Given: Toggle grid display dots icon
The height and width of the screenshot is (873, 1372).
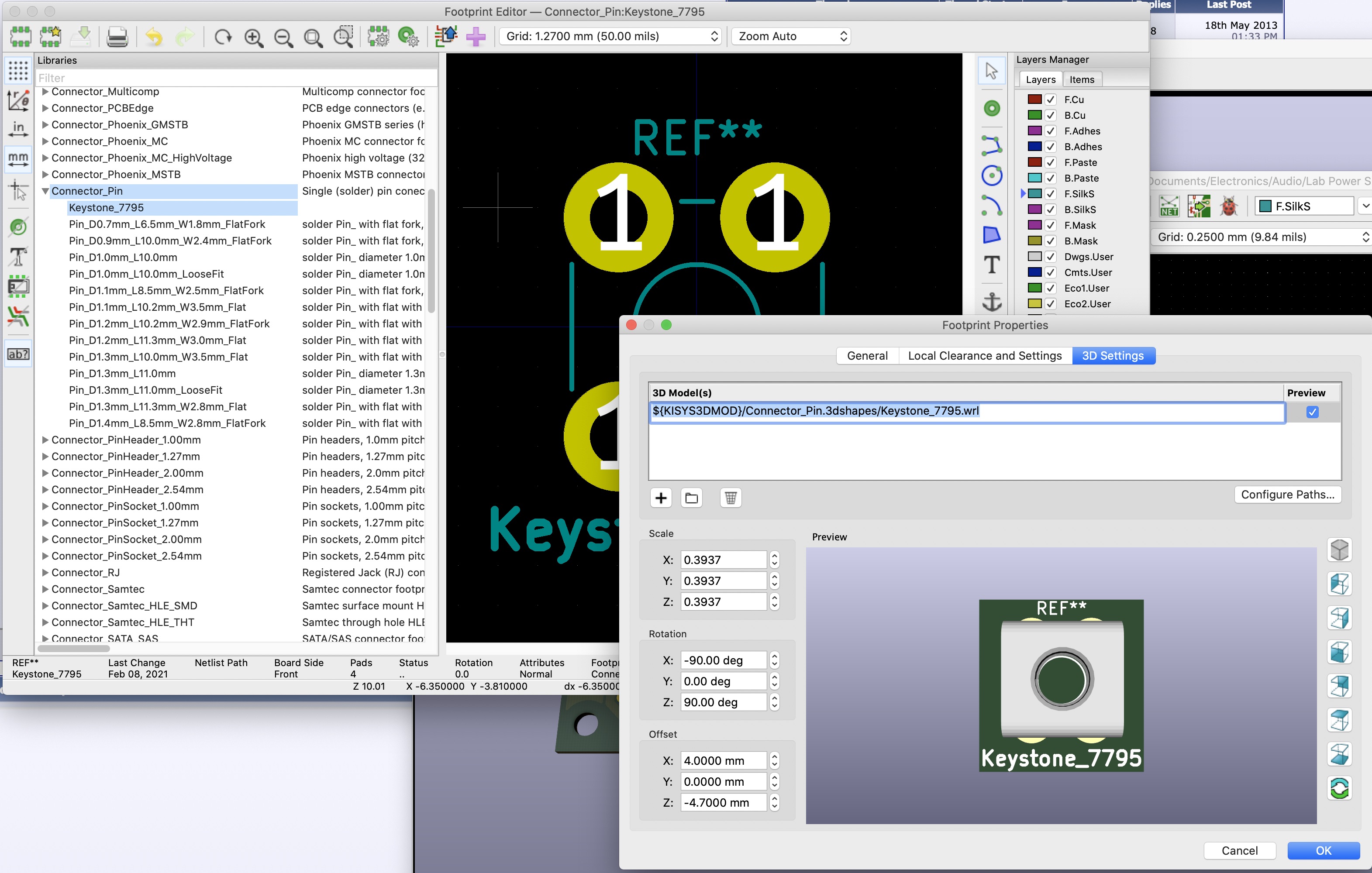Looking at the screenshot, I should [18, 71].
